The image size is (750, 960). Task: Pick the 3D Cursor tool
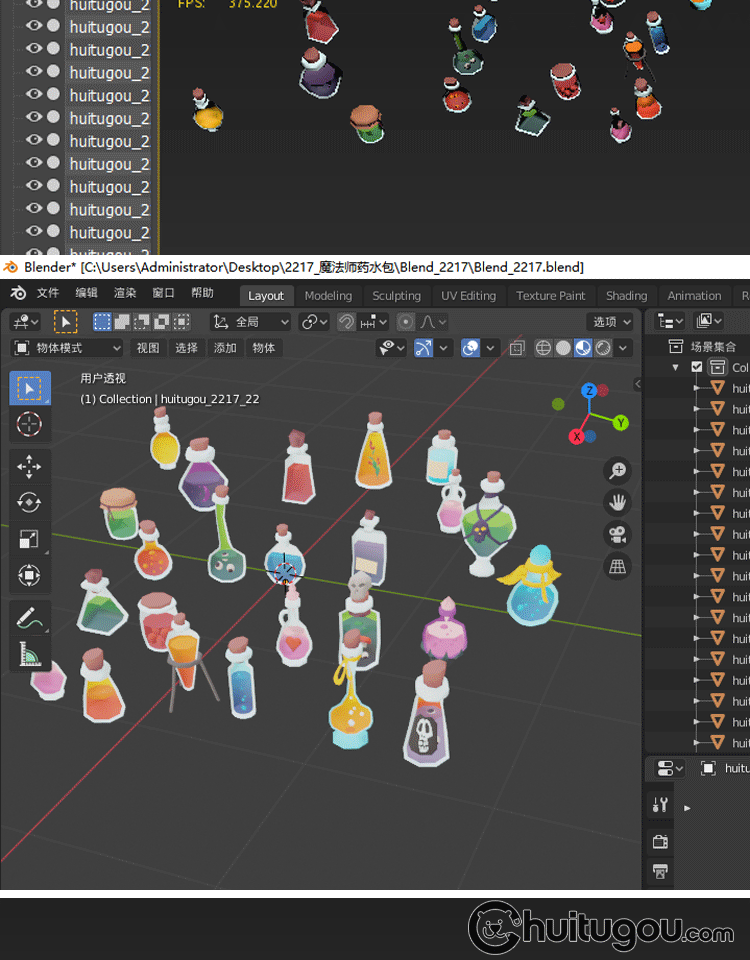pyautogui.click(x=30, y=424)
